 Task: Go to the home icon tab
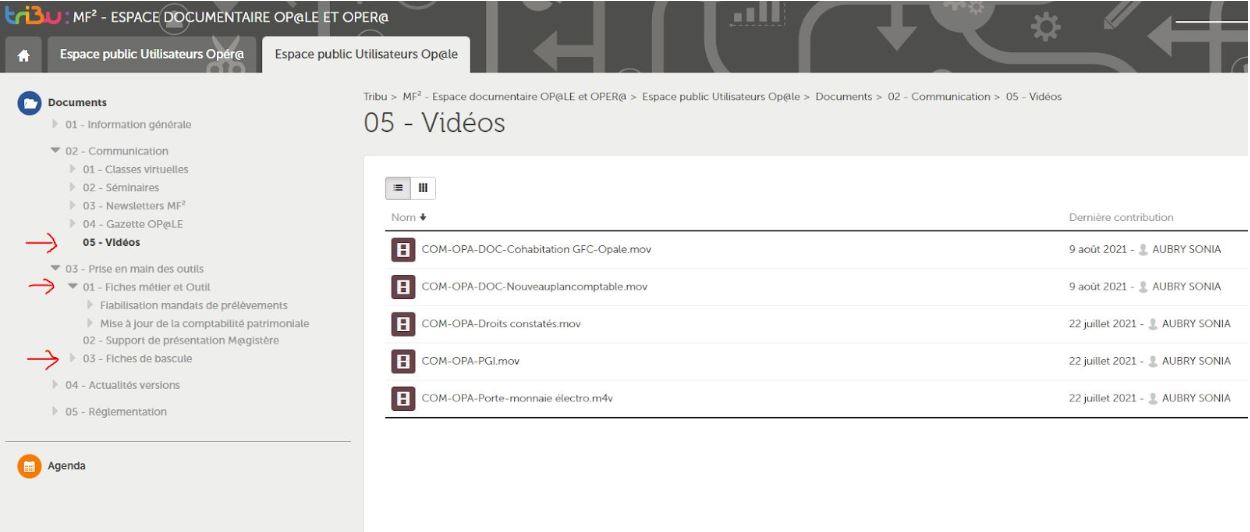(x=22, y=56)
